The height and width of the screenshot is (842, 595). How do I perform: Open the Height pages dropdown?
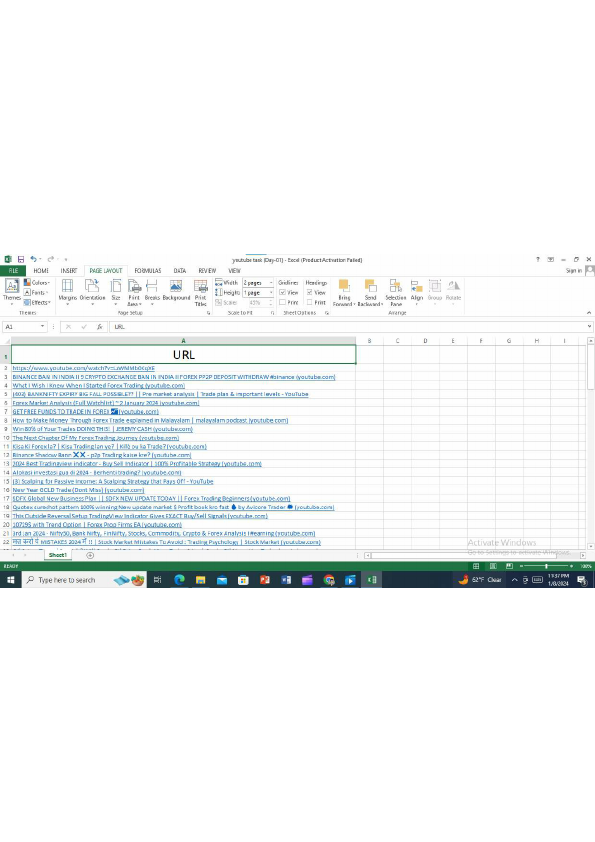pos(271,293)
